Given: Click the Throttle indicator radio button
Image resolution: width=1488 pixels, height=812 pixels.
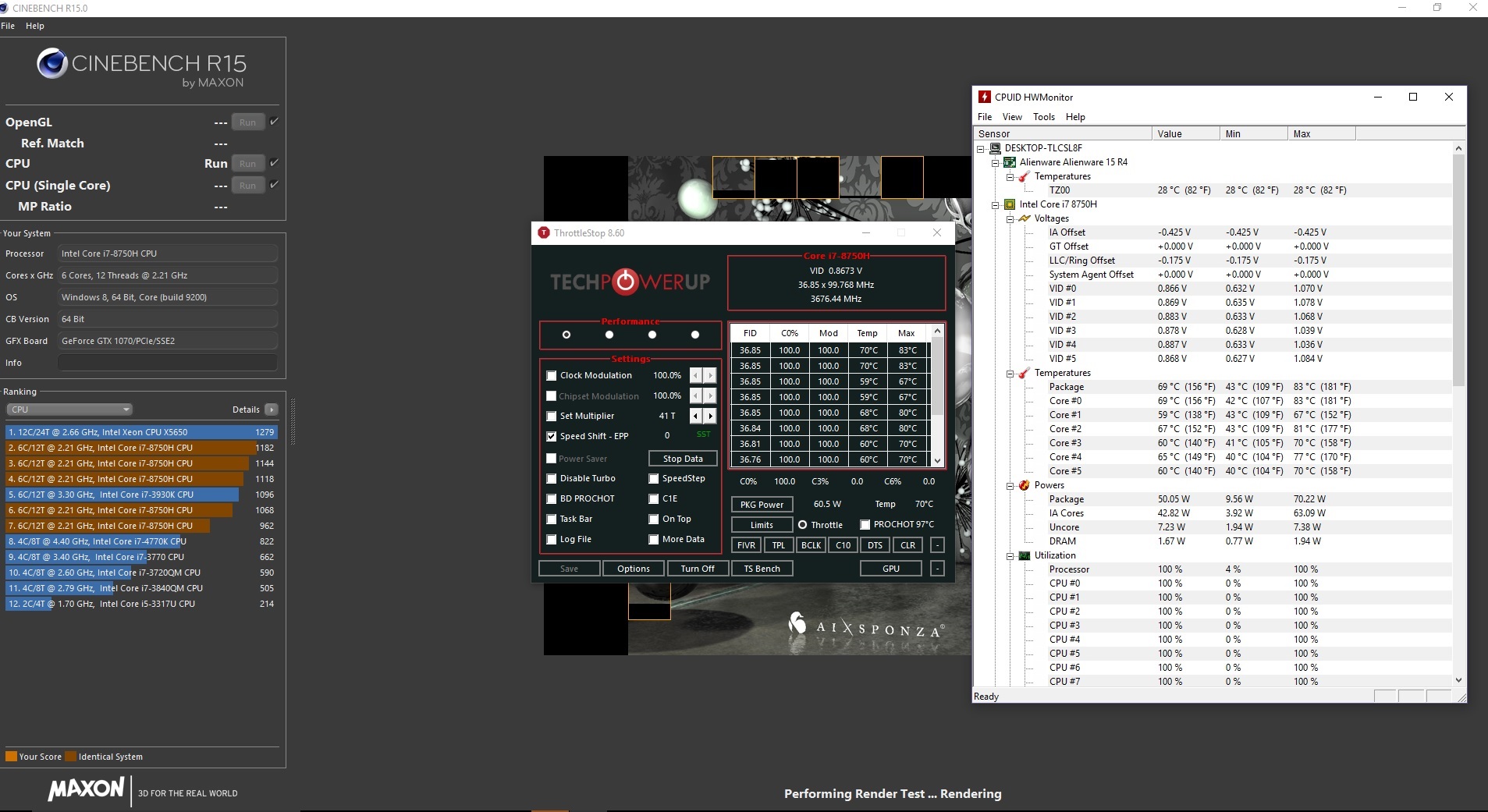Looking at the screenshot, I should (x=802, y=524).
